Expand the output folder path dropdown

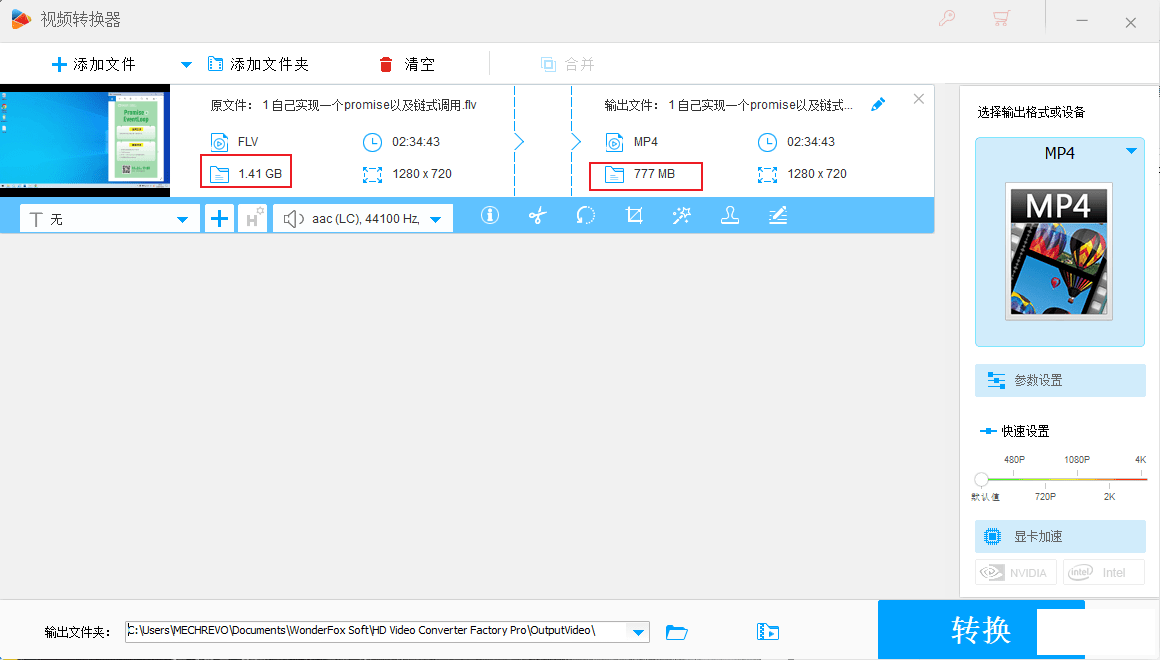point(638,632)
